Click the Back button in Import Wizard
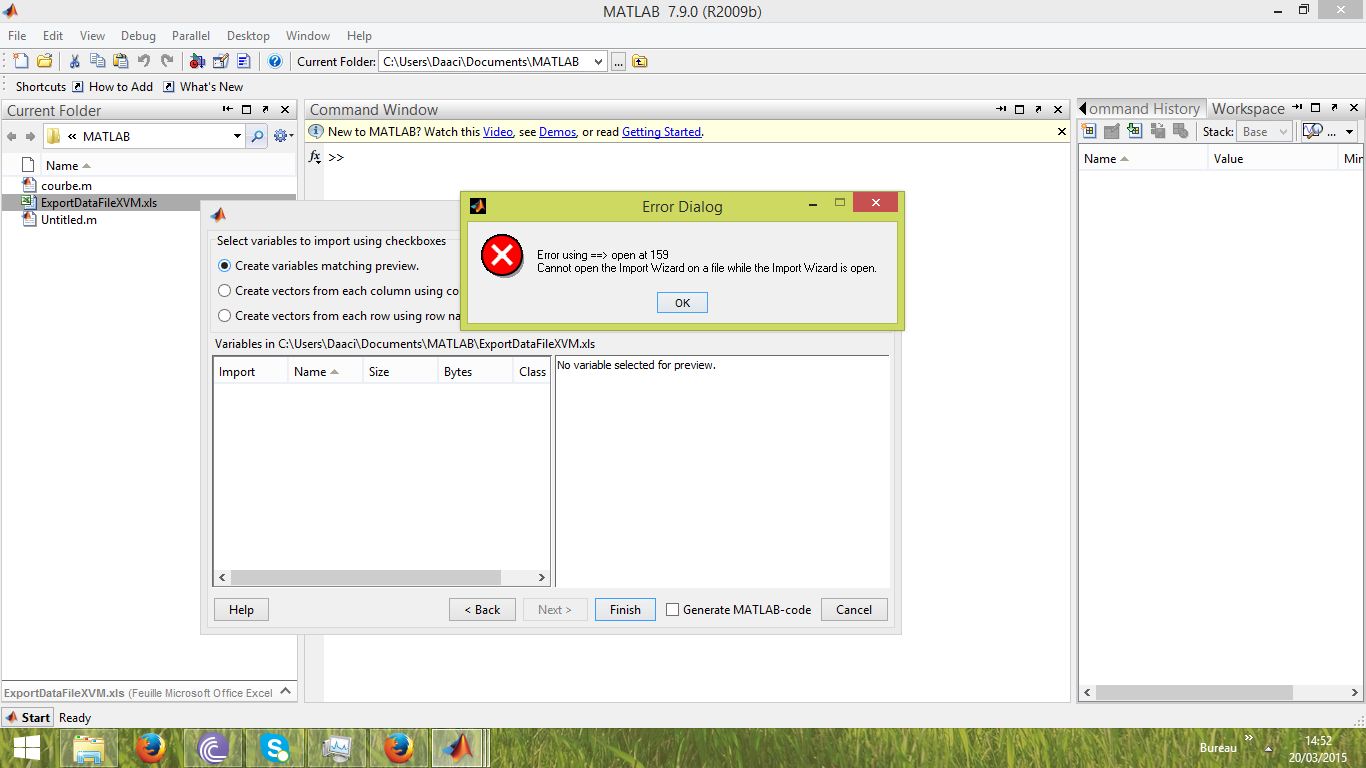This screenshot has width=1366, height=768. pyautogui.click(x=483, y=610)
